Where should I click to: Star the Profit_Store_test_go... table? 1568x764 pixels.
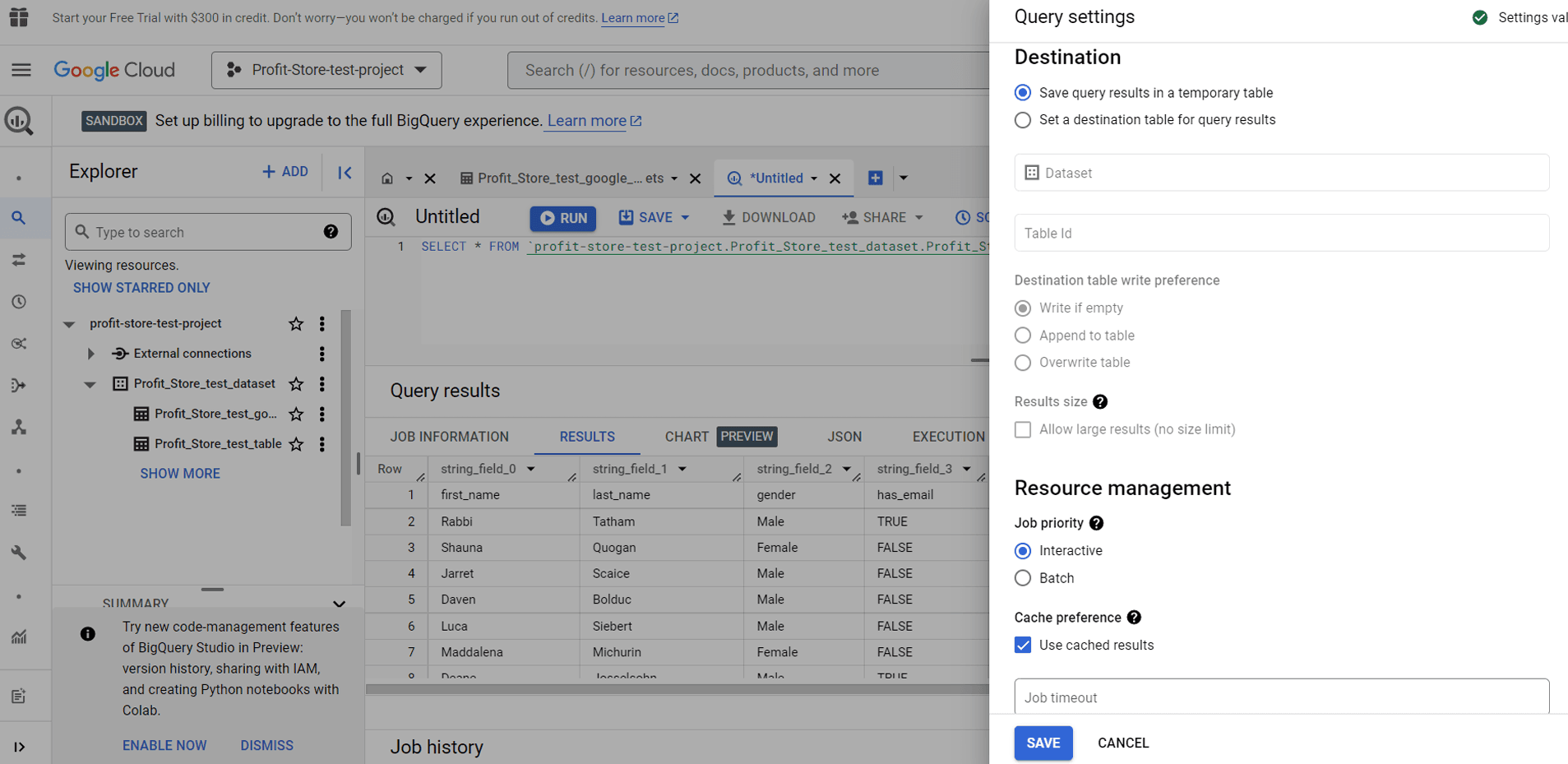[x=296, y=414]
